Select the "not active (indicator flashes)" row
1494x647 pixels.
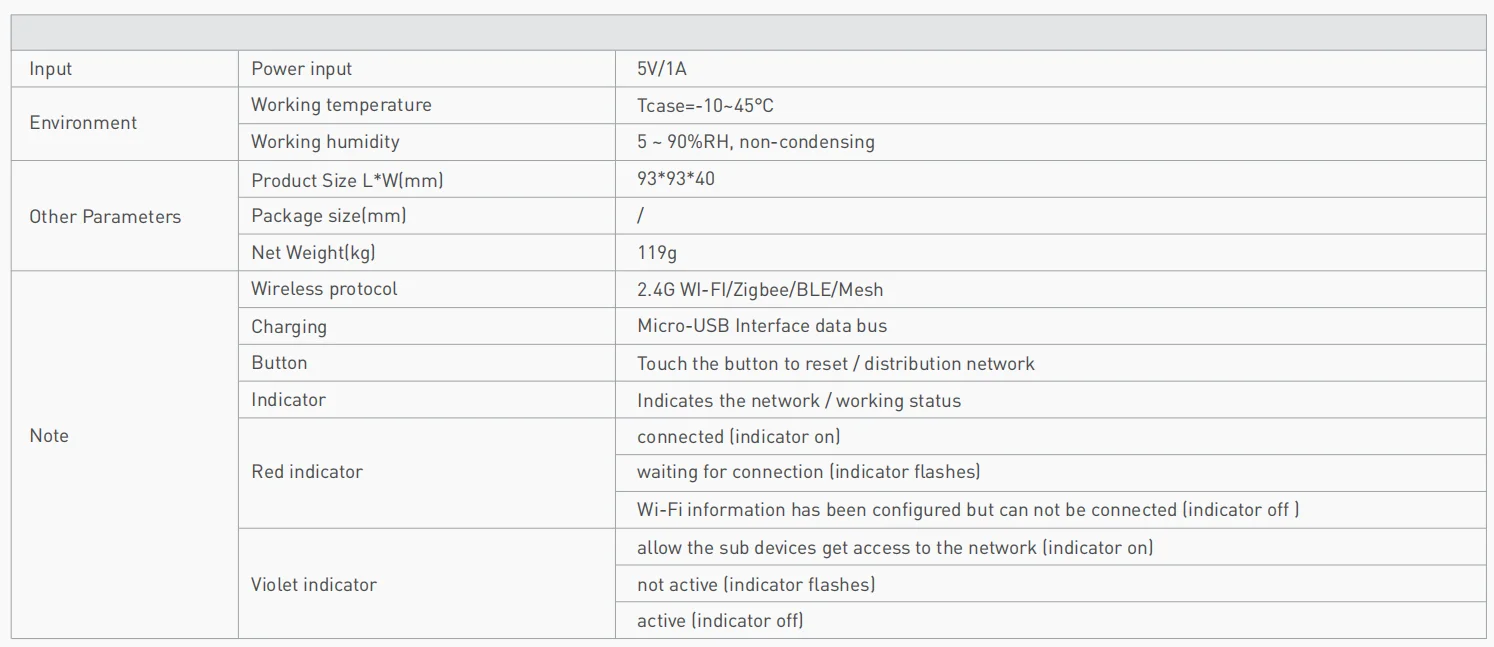coord(755,584)
